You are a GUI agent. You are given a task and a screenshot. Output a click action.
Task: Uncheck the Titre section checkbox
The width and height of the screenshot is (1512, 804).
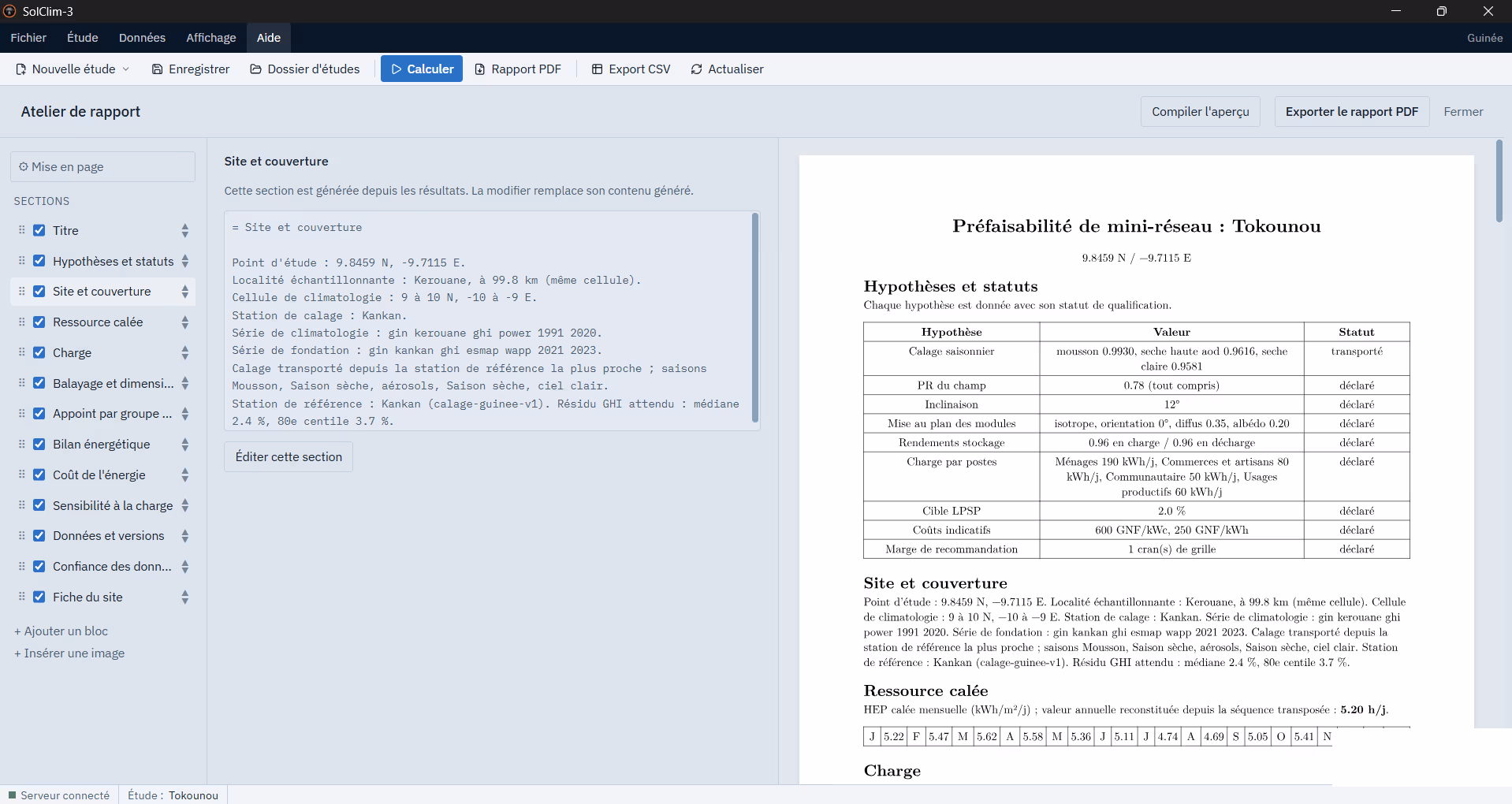tap(39, 230)
